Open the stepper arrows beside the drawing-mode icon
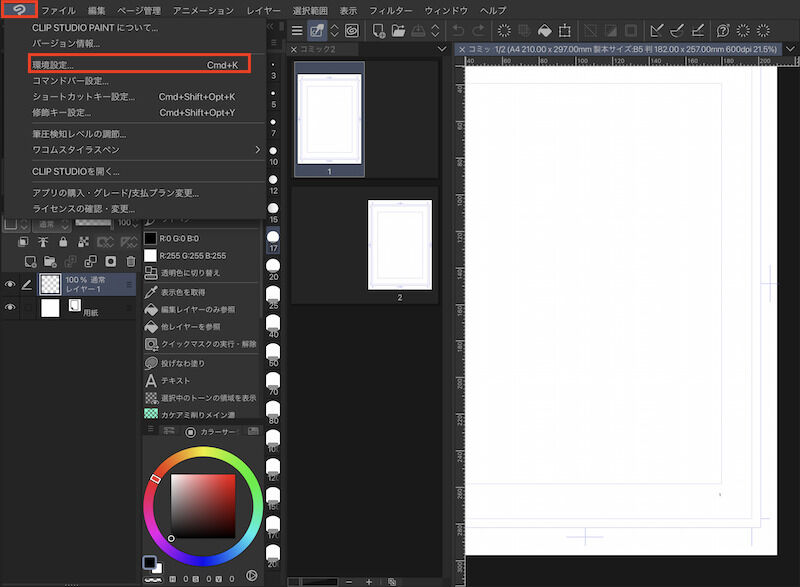This screenshot has height=587, width=800. (334, 31)
